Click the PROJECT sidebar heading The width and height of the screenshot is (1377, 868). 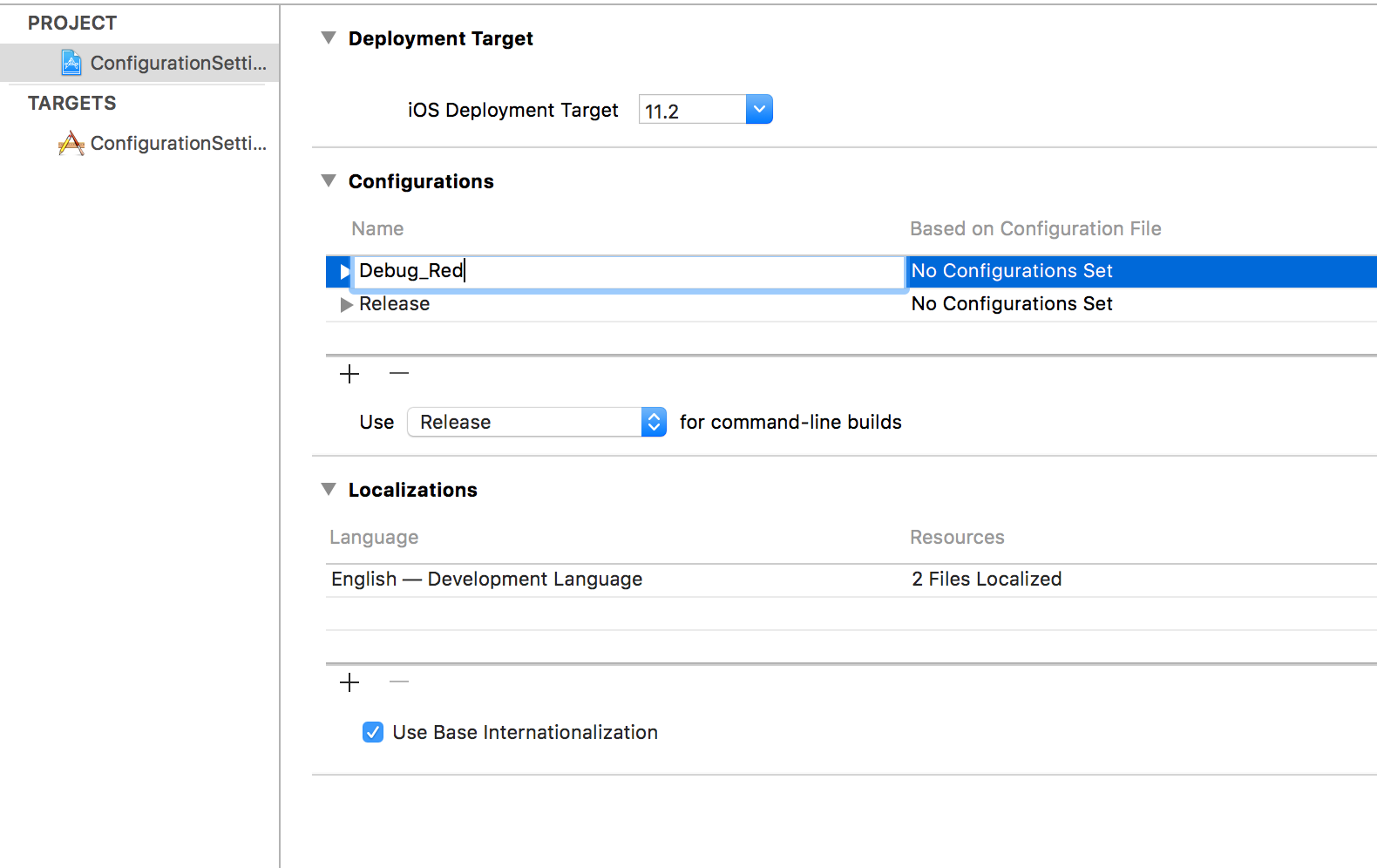[72, 24]
